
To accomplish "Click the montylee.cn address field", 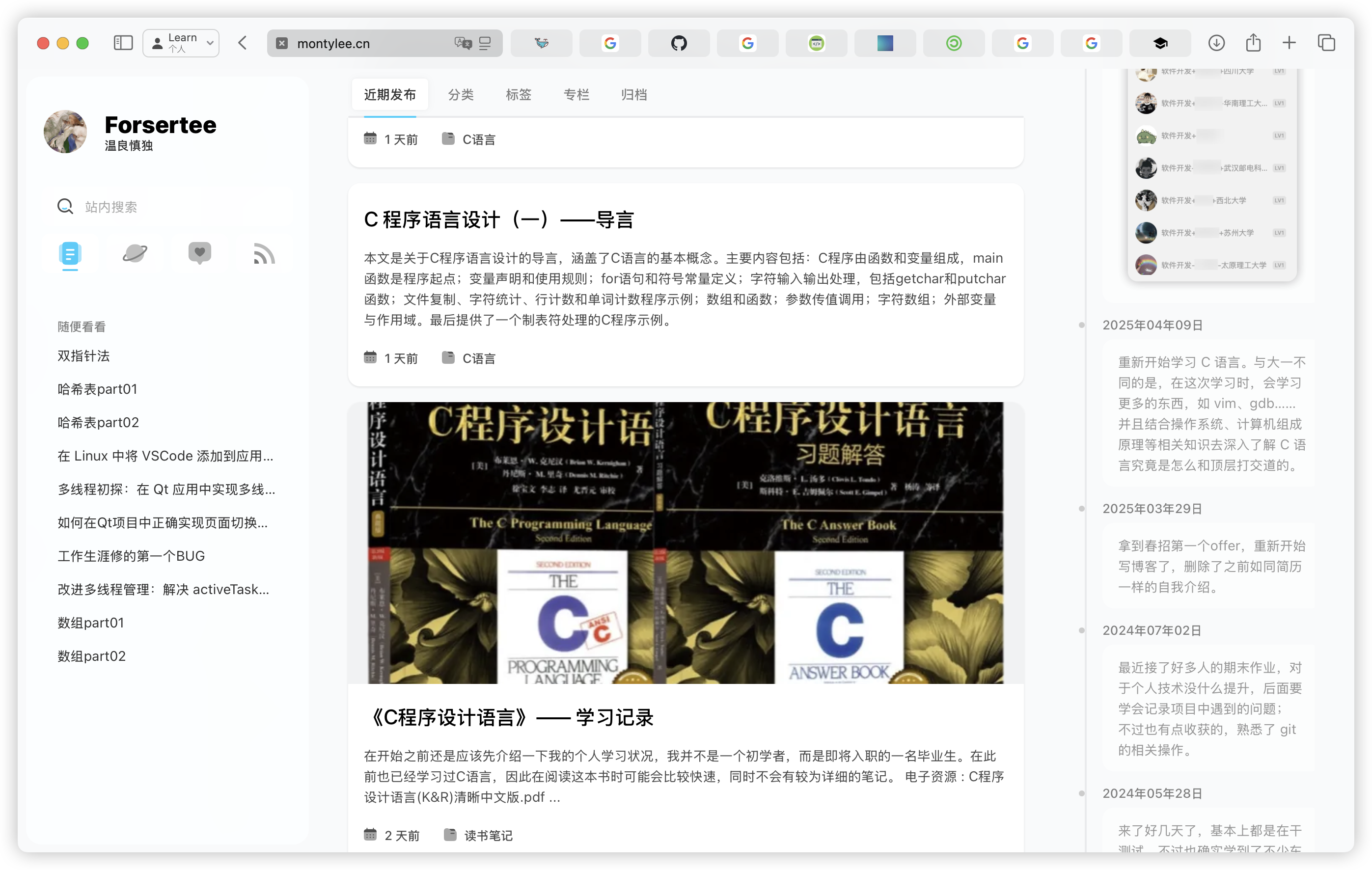I will (x=385, y=43).
